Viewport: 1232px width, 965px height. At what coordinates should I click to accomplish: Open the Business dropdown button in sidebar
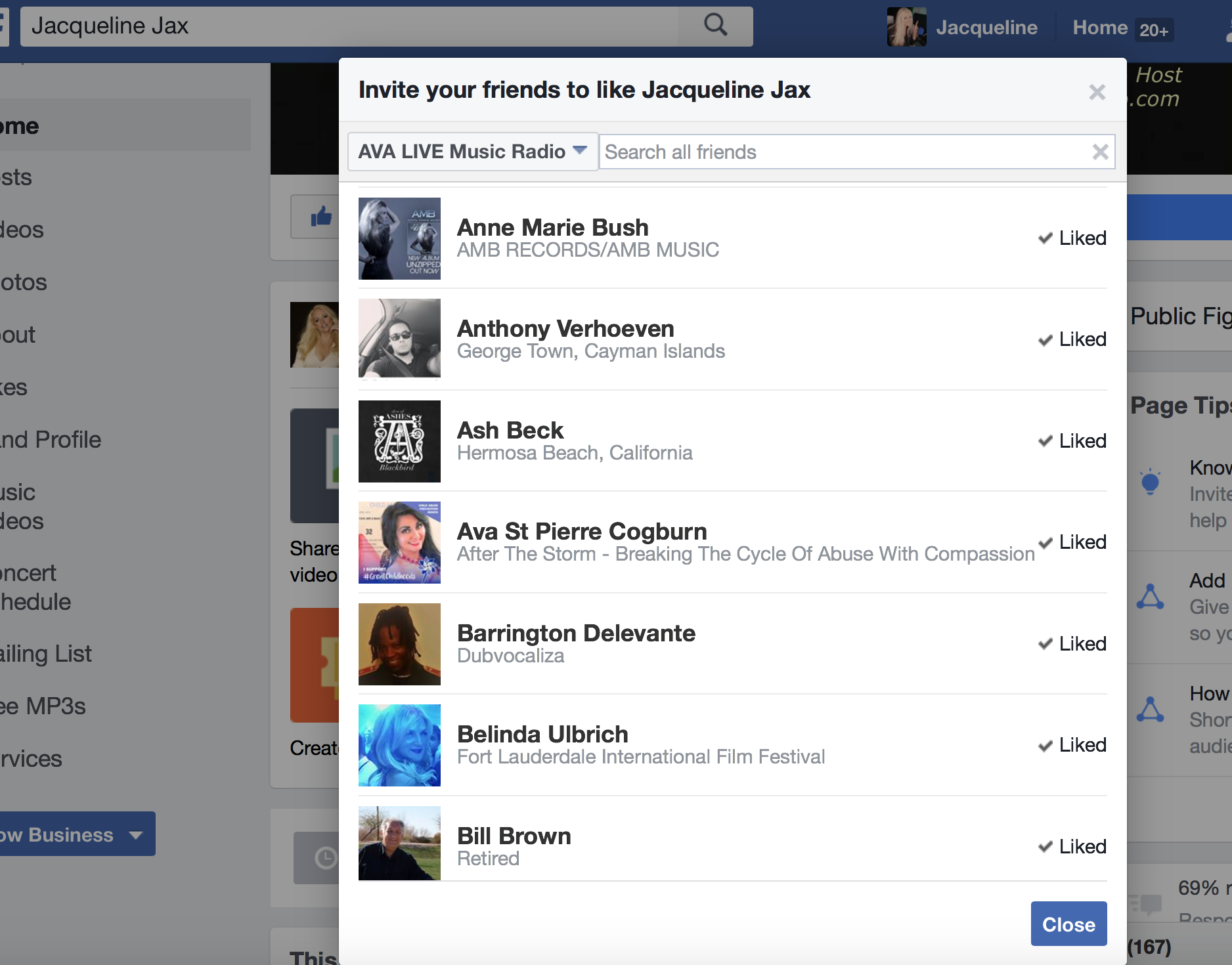click(x=77, y=834)
